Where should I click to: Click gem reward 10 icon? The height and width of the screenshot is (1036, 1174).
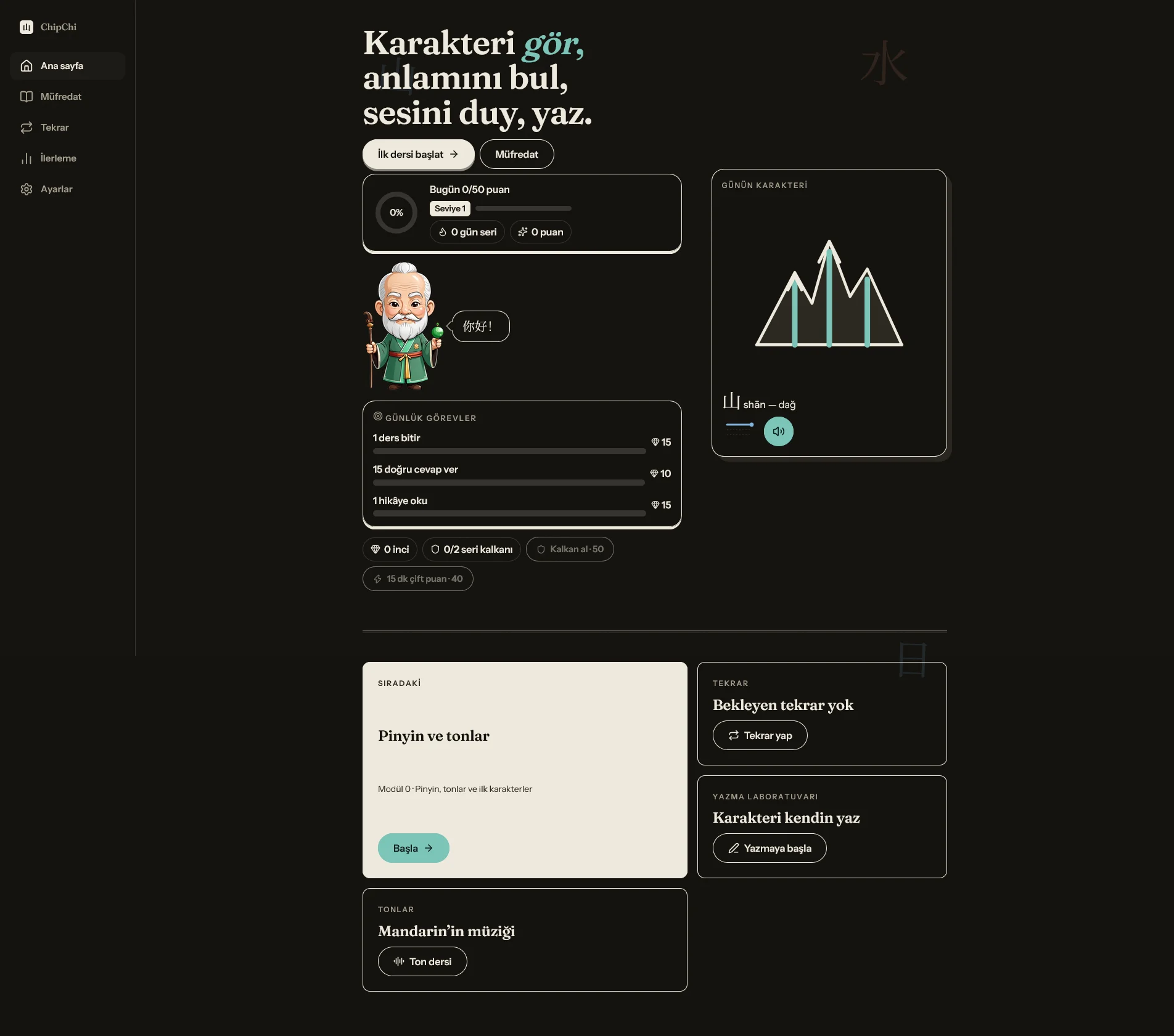pyautogui.click(x=654, y=473)
